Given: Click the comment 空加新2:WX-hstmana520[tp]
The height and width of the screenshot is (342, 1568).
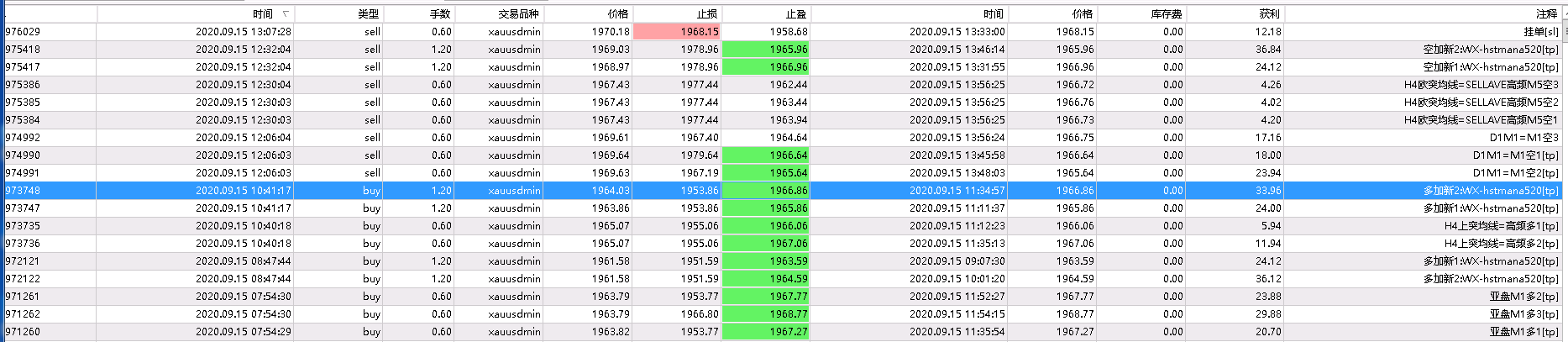Looking at the screenshot, I should tap(1491, 49).
